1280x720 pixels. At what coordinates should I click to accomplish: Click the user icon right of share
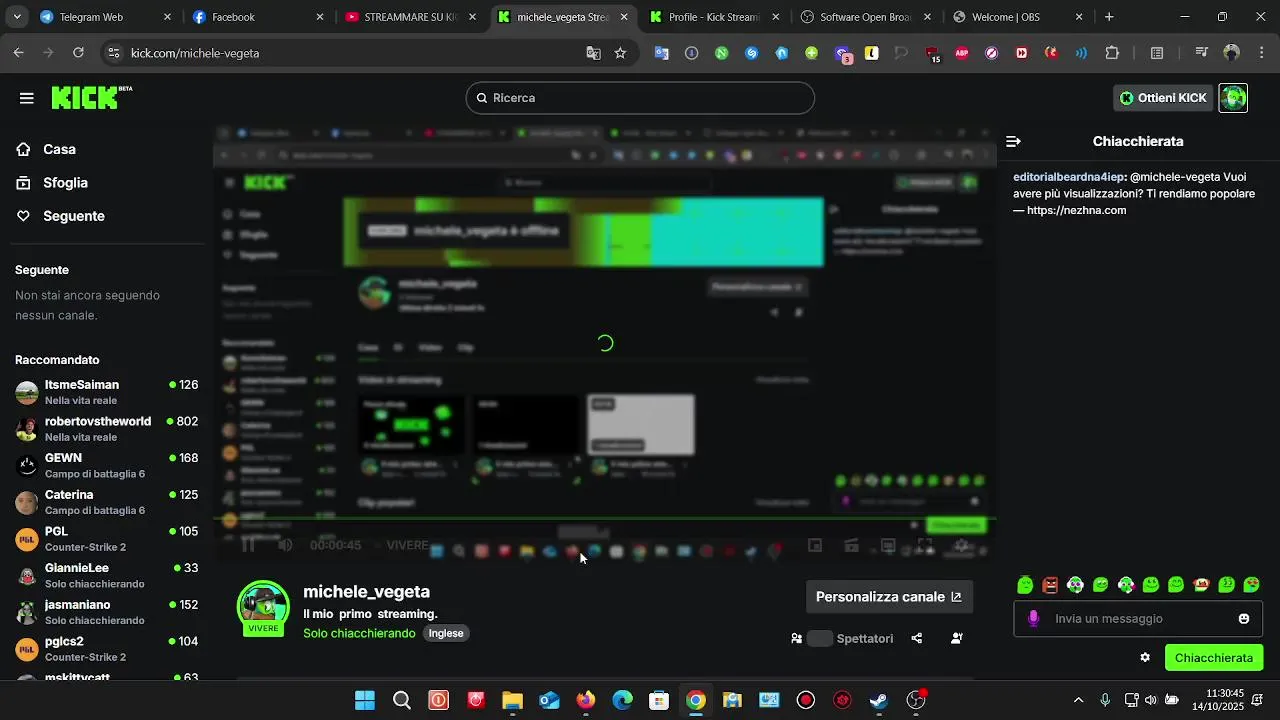[957, 638]
